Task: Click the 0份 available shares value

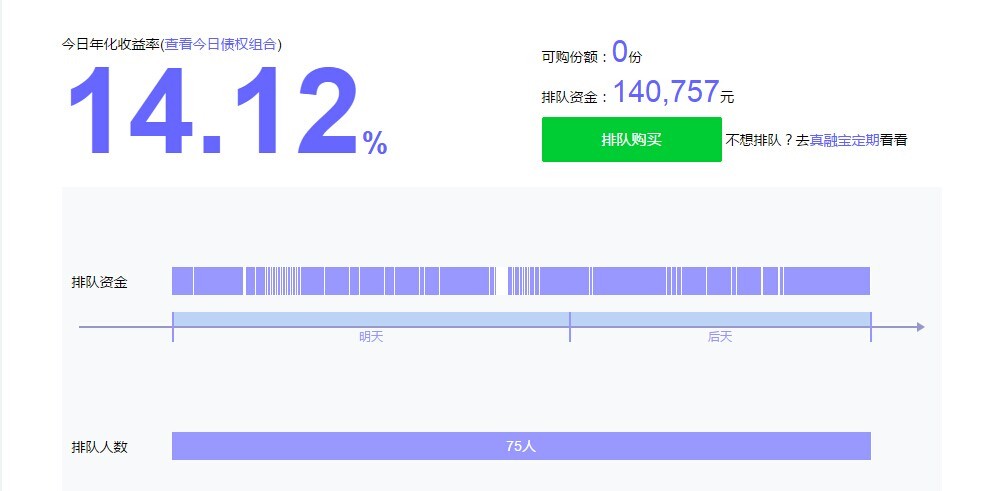Action: click(x=626, y=53)
